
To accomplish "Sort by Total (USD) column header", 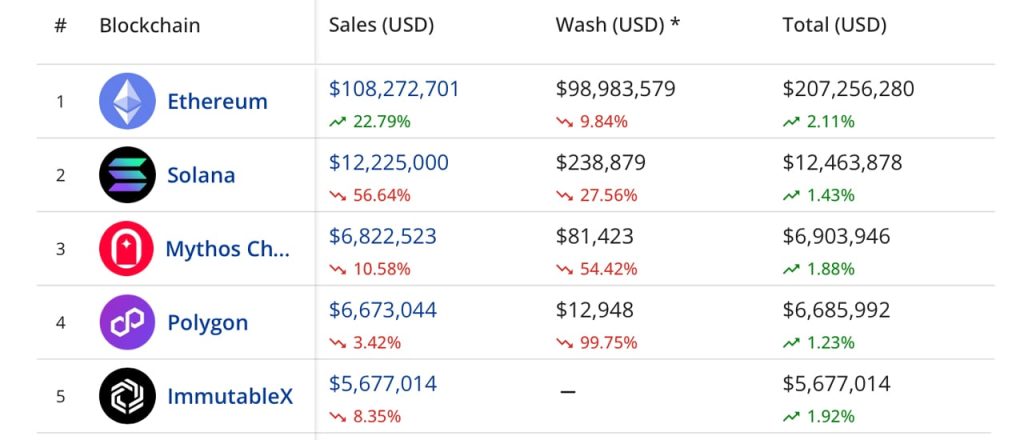I will point(834,25).
